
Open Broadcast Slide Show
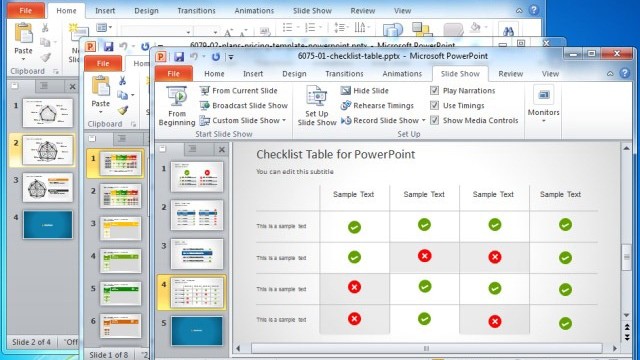point(244,105)
